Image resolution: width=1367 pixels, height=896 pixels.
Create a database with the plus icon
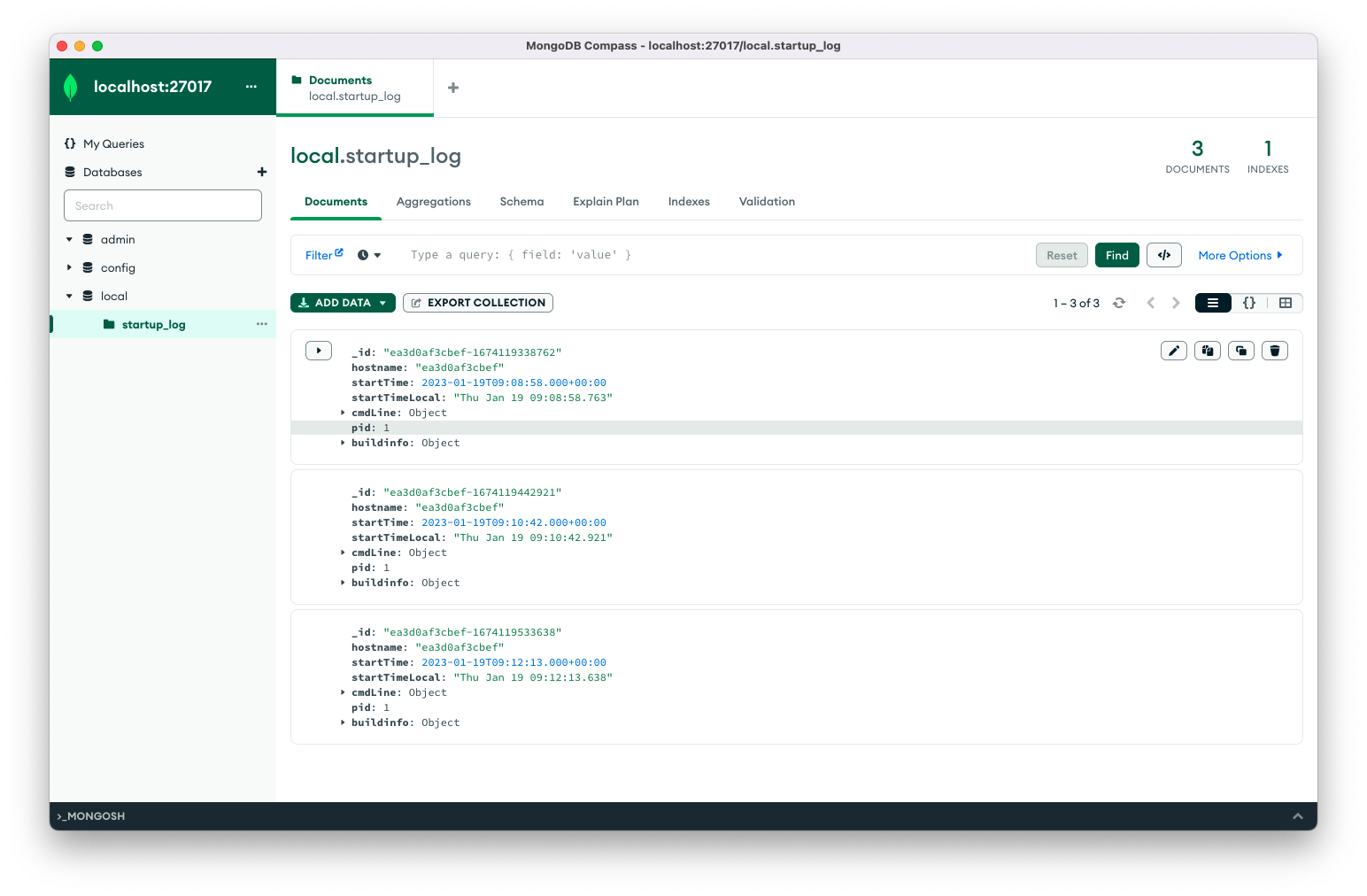(262, 172)
